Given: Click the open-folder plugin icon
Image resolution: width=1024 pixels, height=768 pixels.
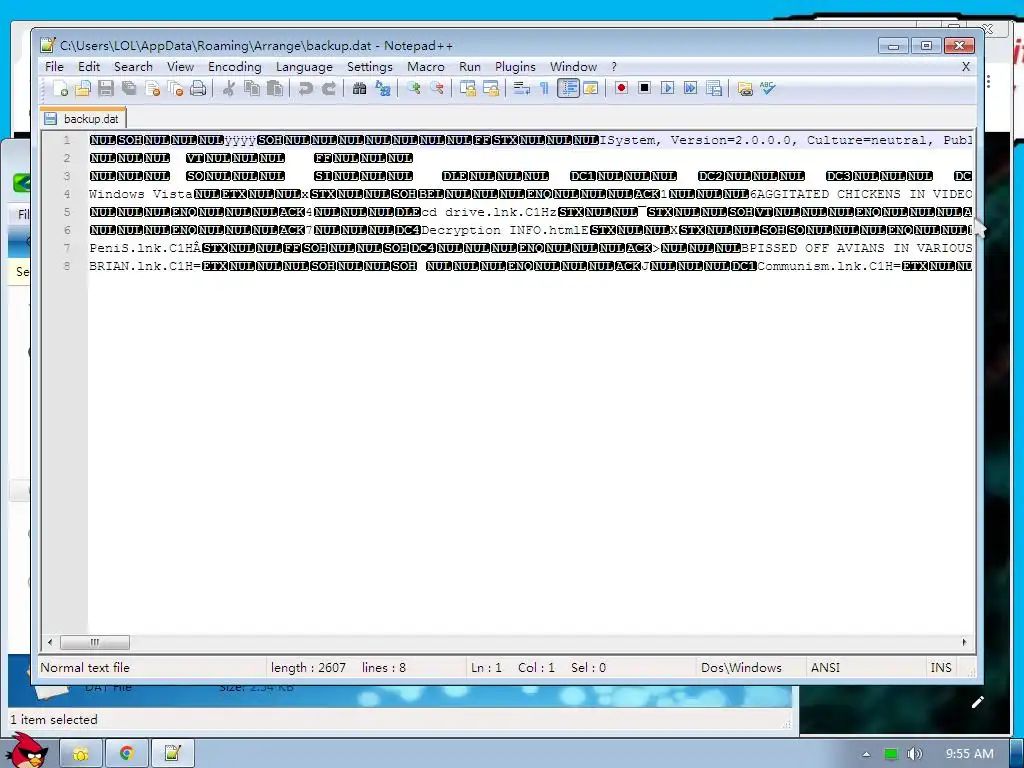Looking at the screenshot, I should (744, 88).
